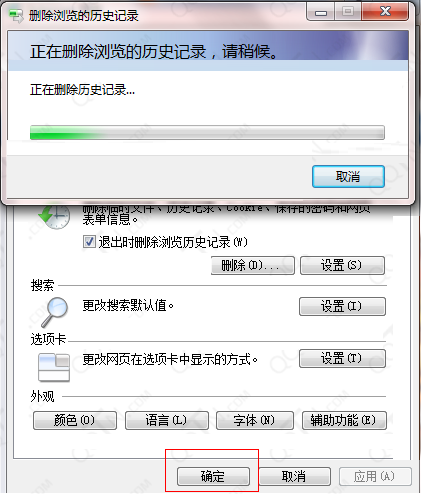This screenshot has height=494, width=421.
Task: Open search defaults 设置(I) button
Action: pos(342,306)
